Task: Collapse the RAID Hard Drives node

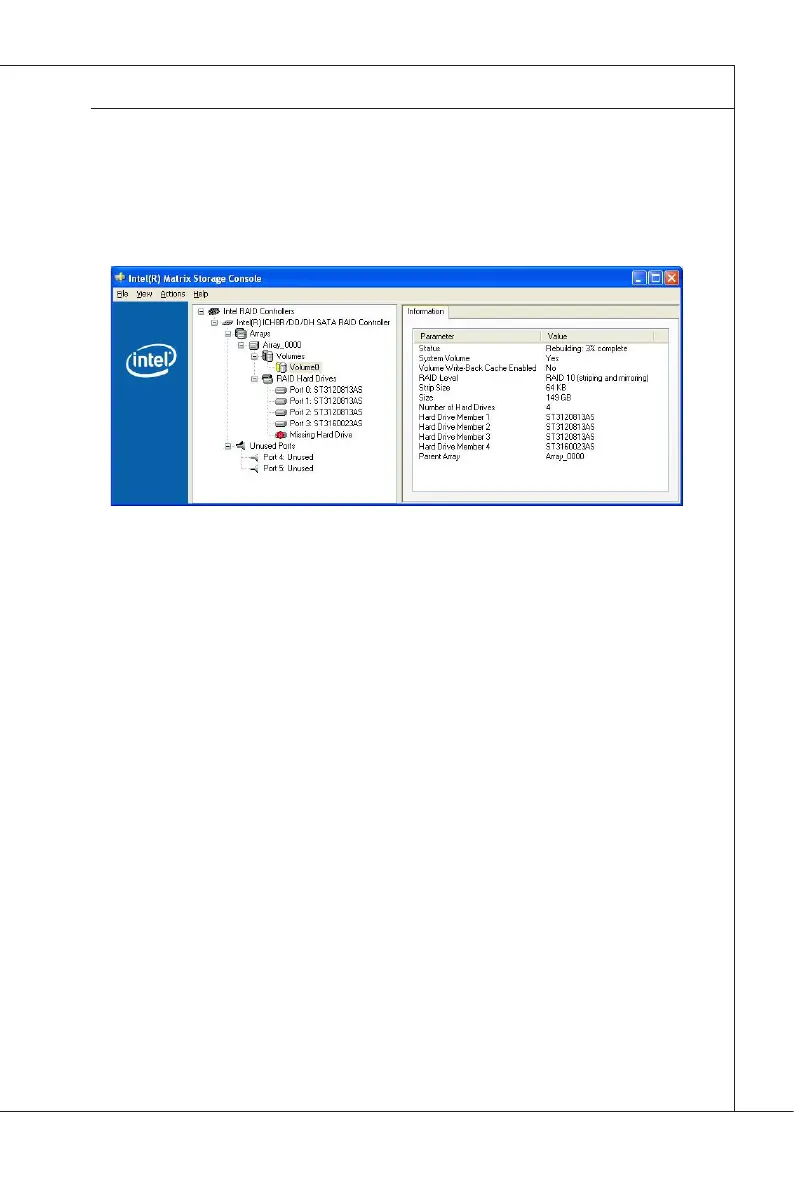Action: pos(255,378)
